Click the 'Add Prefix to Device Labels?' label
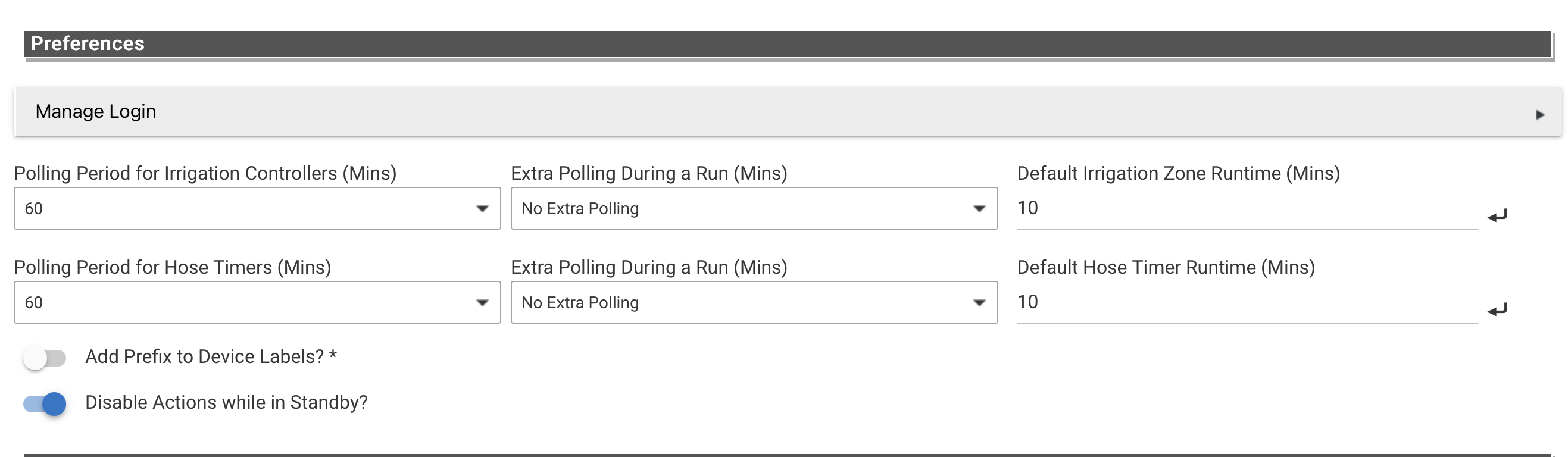Screen dimensions: 1568x457 pos(211,356)
